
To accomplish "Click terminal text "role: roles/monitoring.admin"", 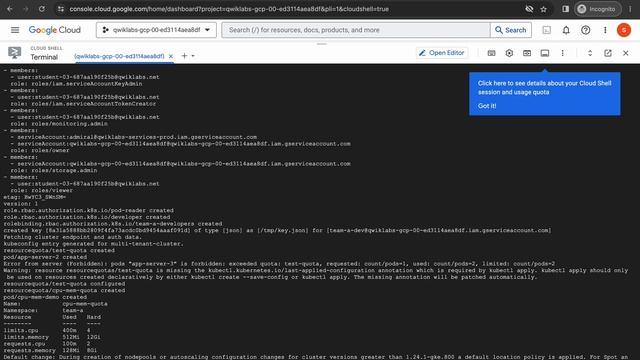I will tap(59, 124).
